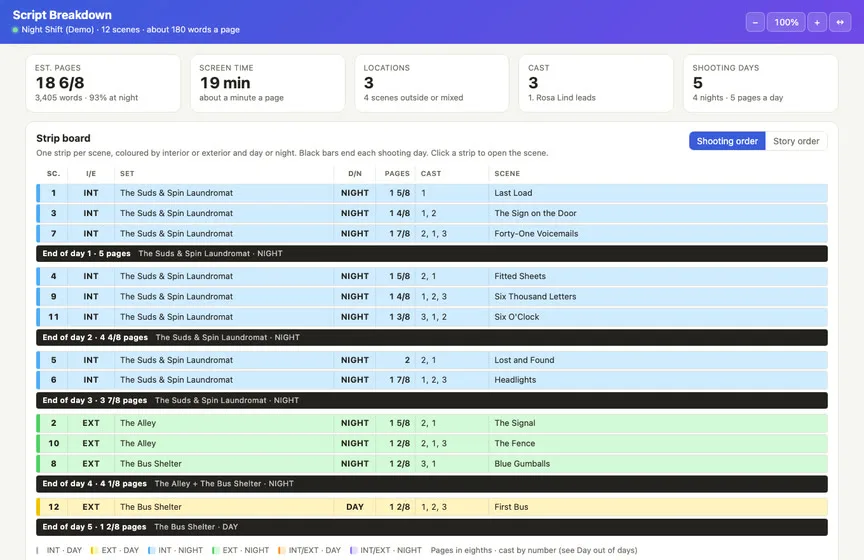The image size is (864, 560).
Task: Open the Six O'Clock scene strip
Action: click(432, 317)
